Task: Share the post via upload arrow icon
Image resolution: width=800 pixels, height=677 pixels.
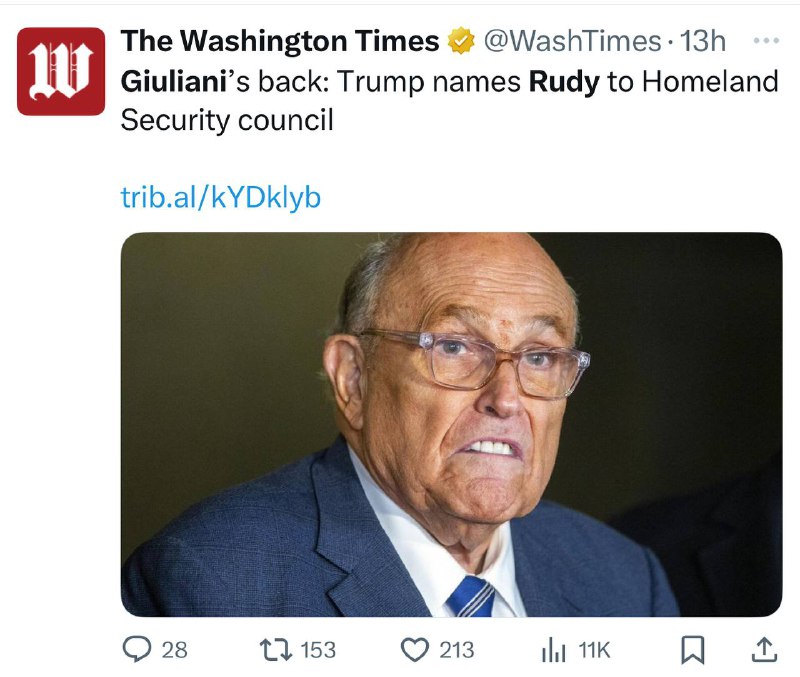Action: [x=765, y=649]
